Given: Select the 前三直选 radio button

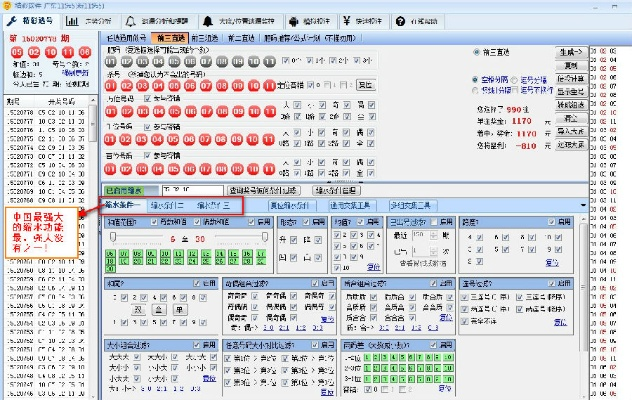Looking at the screenshot, I should (476, 52).
